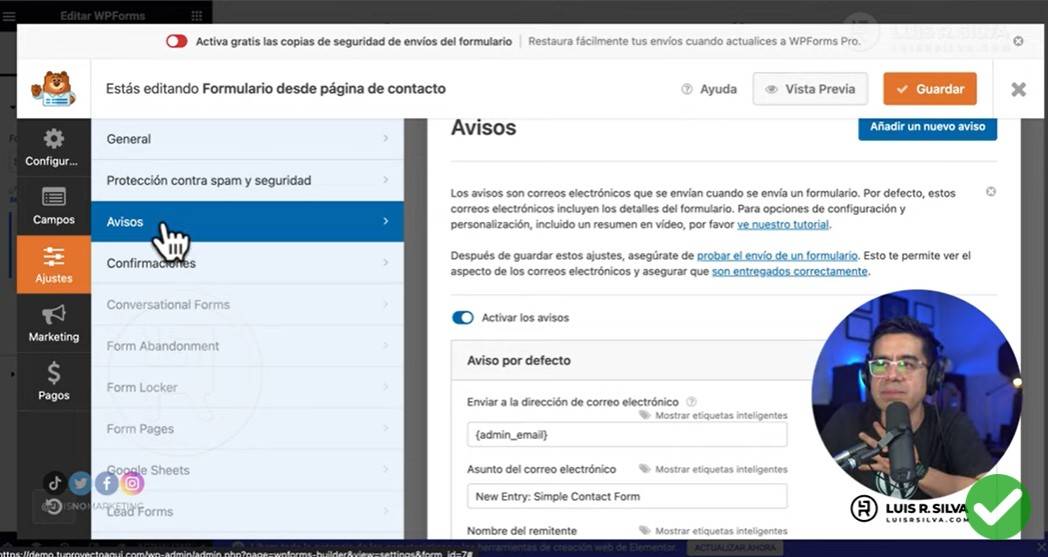The image size is (1048, 557).
Task: Click tag icon beside Asunto del correo
Action: click(x=644, y=469)
